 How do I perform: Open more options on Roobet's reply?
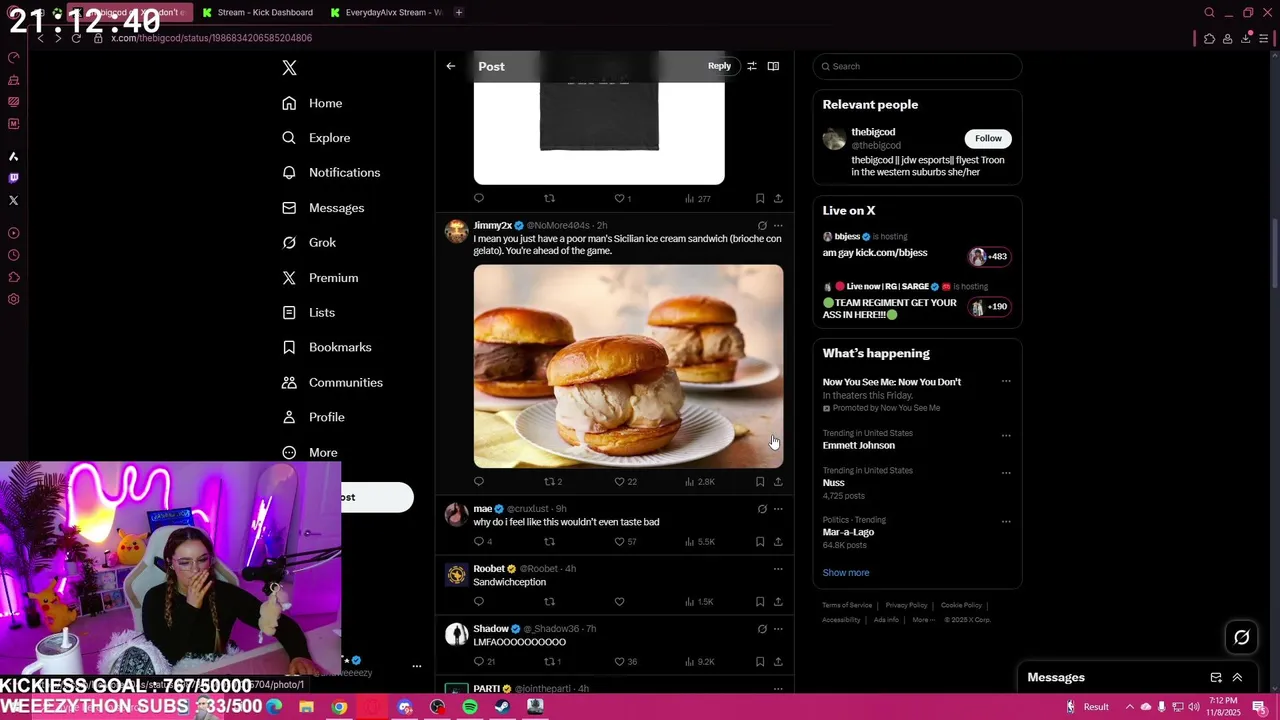[778, 569]
